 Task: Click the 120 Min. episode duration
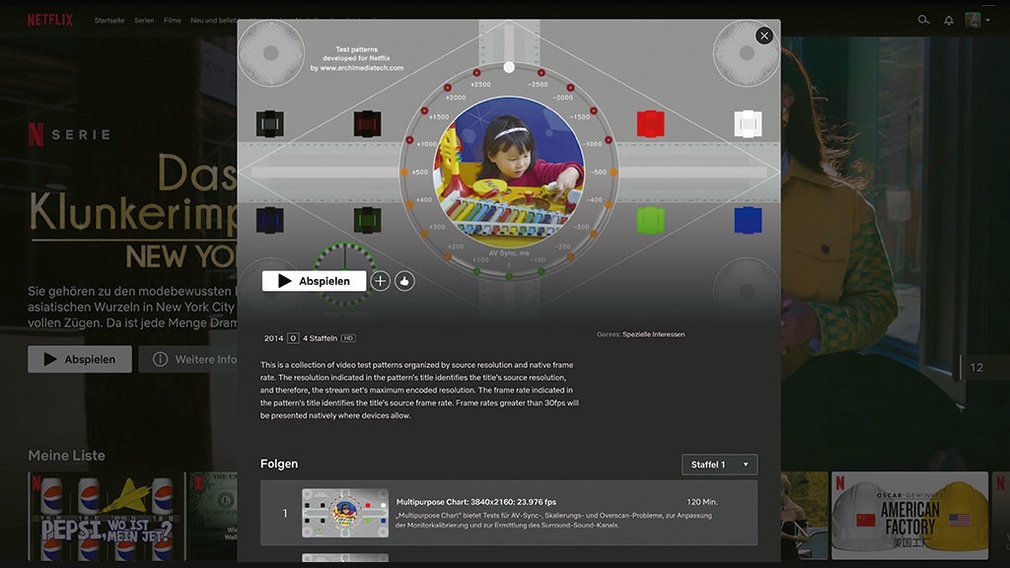click(x=702, y=502)
